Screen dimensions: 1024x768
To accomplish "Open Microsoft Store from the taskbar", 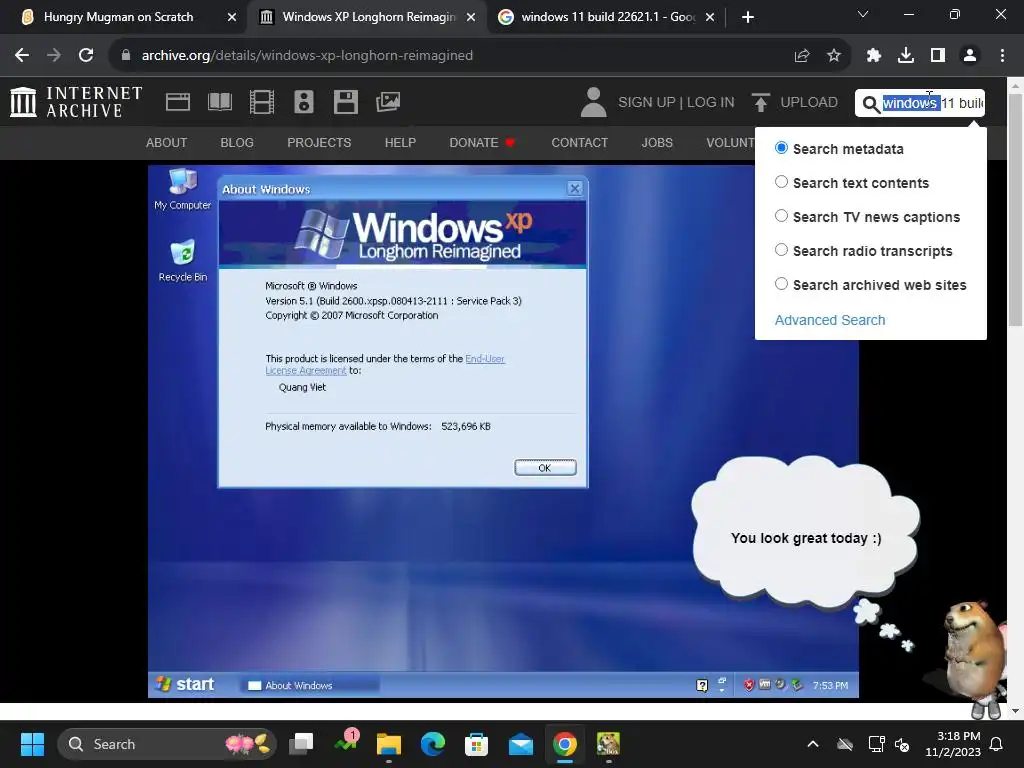I will (476, 744).
